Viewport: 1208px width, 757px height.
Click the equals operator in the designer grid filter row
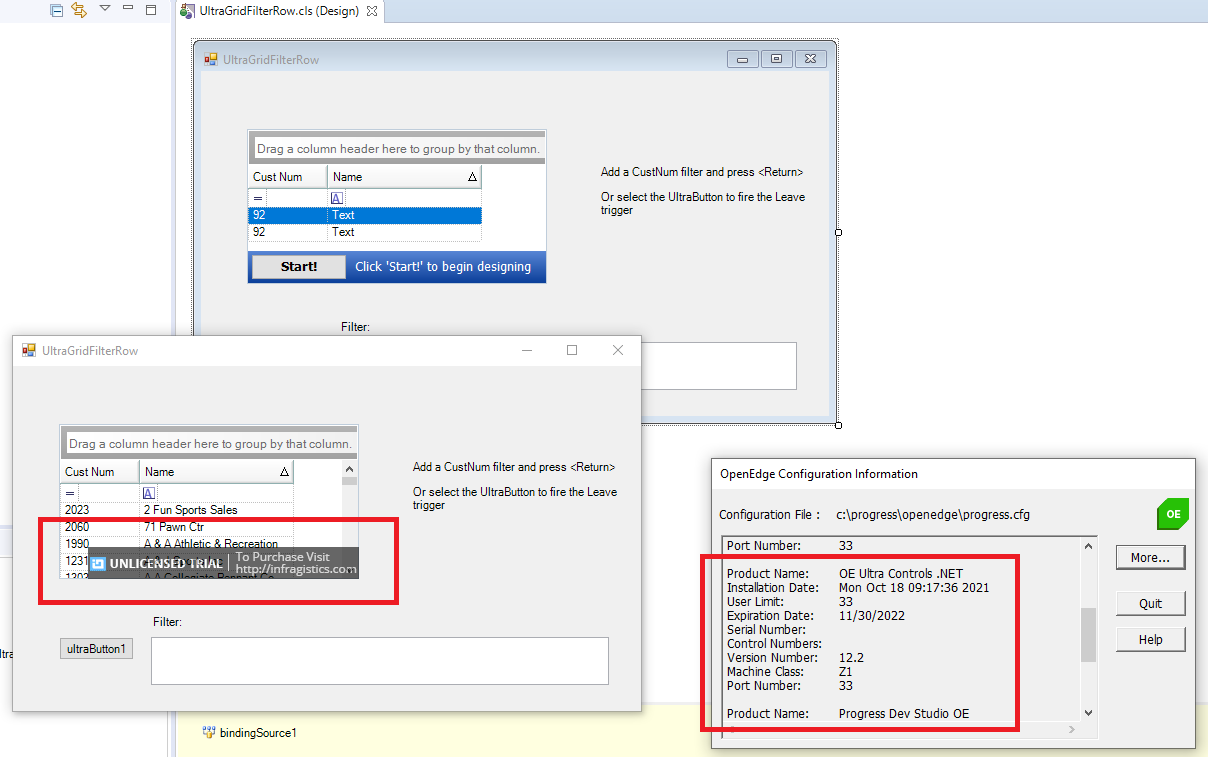258,198
